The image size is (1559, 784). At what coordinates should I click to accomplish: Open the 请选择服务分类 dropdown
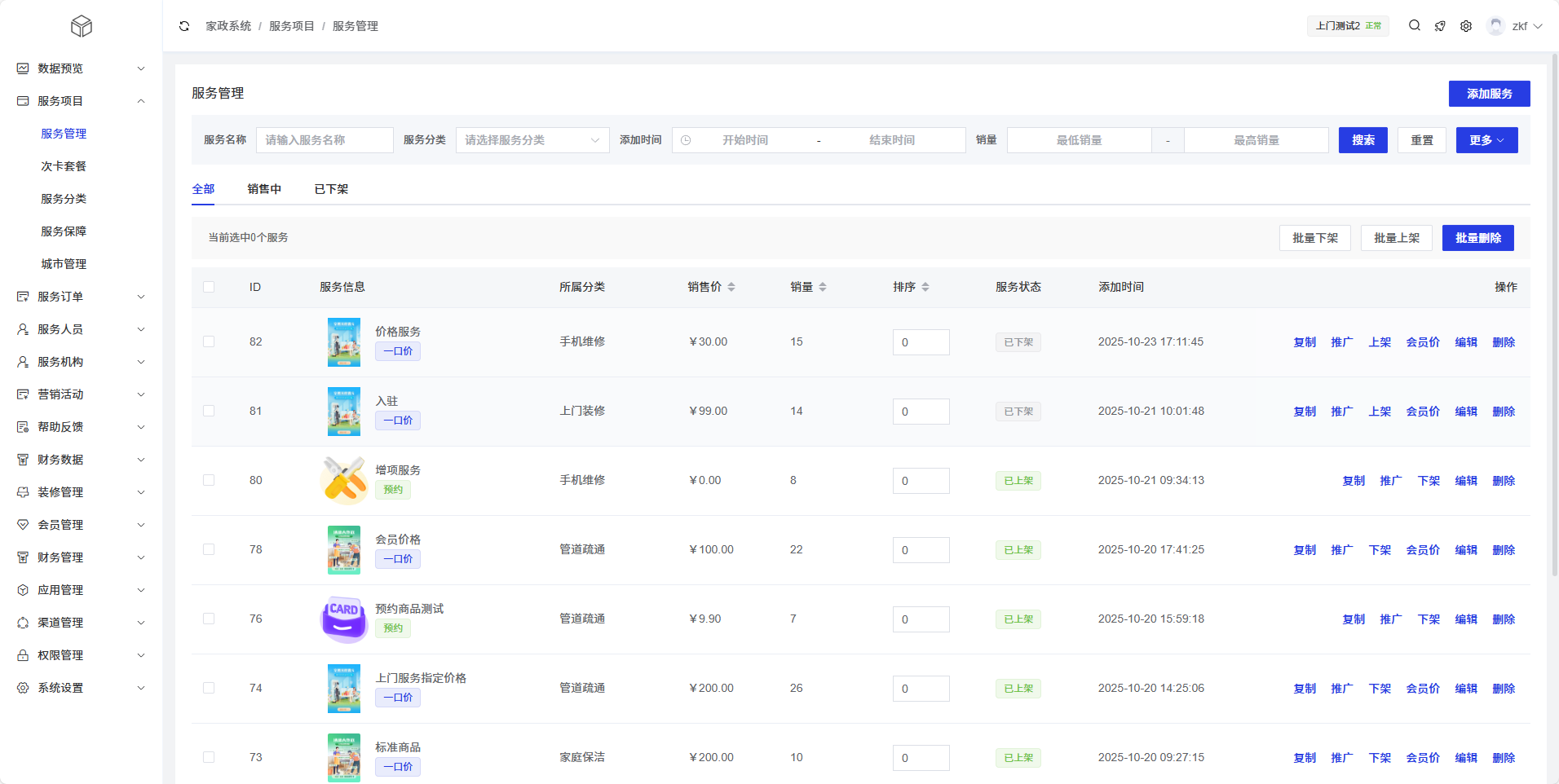532,140
